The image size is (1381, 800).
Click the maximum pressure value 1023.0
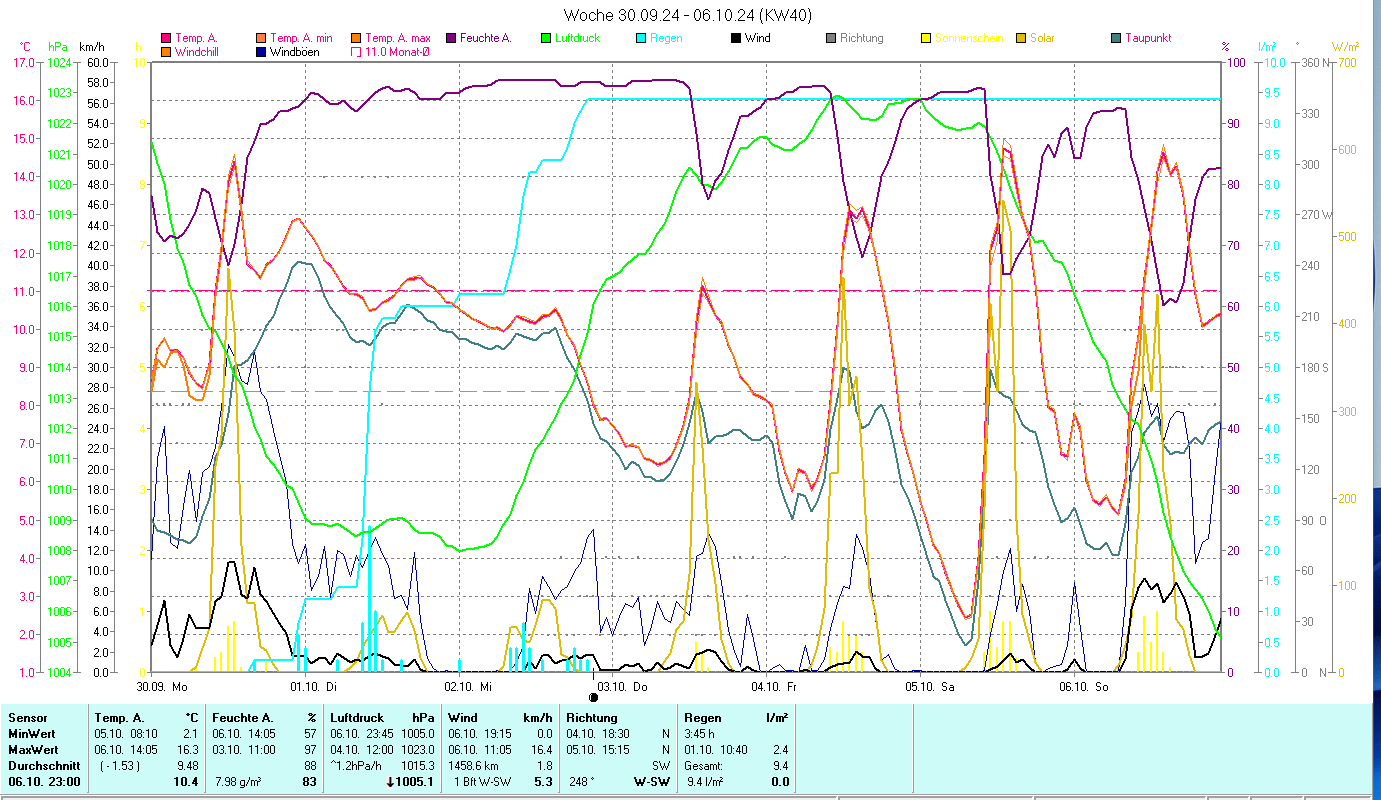418,750
